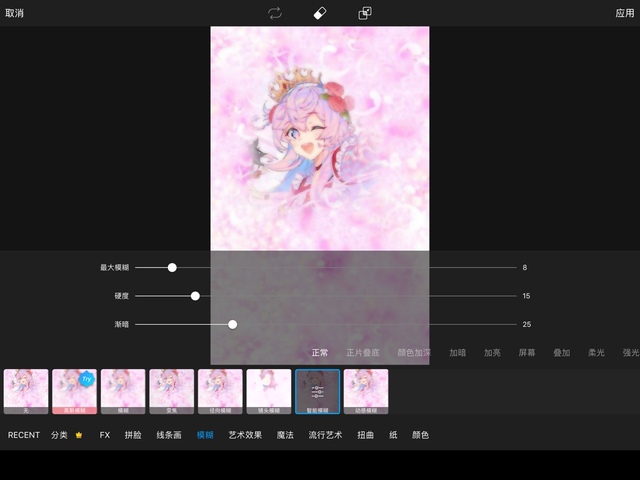Screen dimensions: 640x480
Task: Cancel editing with 取消
Action: pyautogui.click(x=14, y=13)
